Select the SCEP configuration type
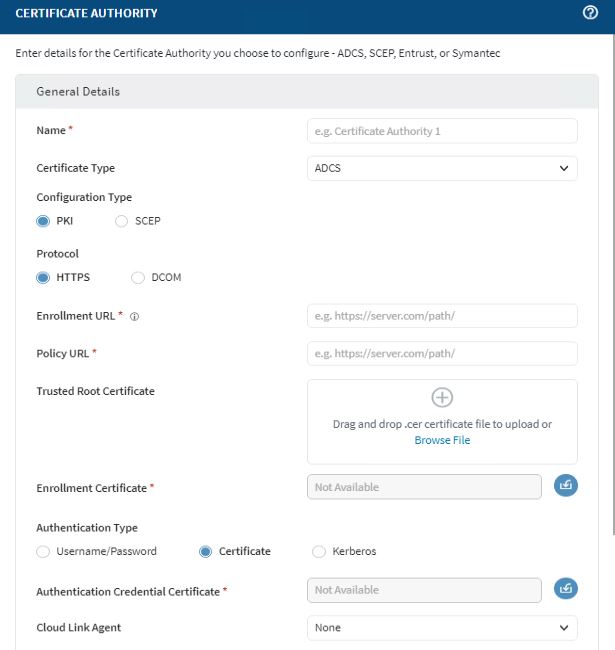 click(122, 221)
